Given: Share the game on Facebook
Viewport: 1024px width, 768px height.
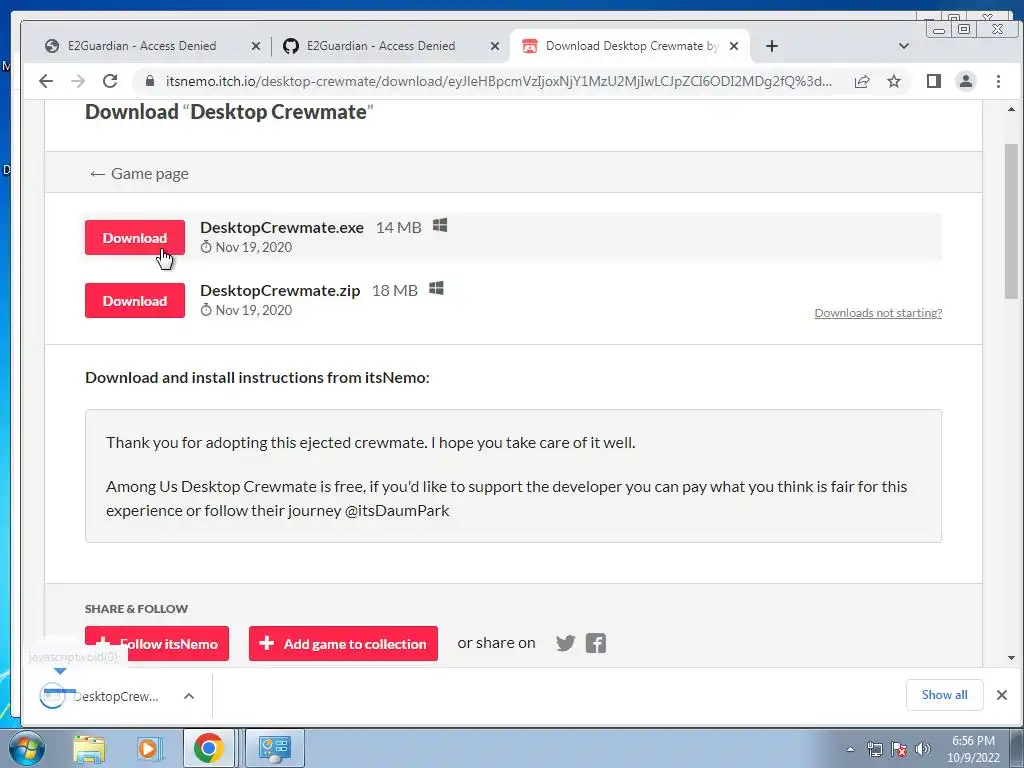Looking at the screenshot, I should coord(596,643).
